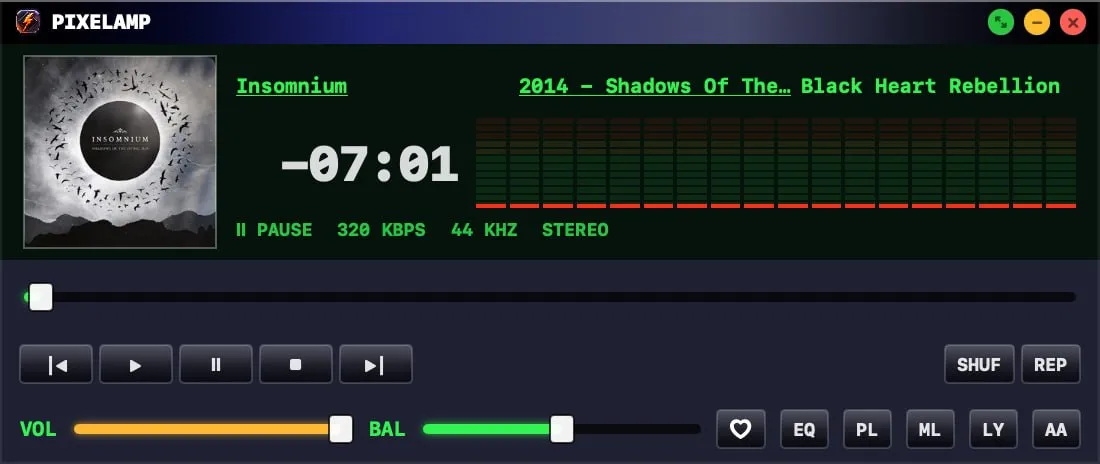Open the ML media library panel
This screenshot has height=464, width=1100.
point(930,429)
